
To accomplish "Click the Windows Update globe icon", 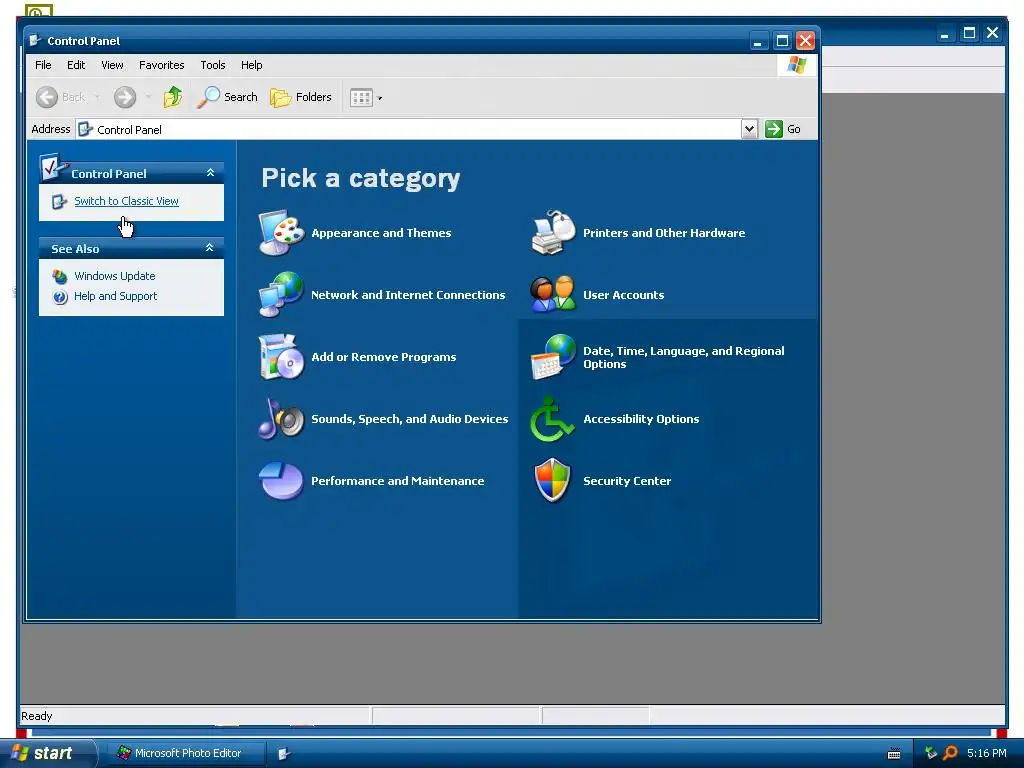I will (59, 276).
